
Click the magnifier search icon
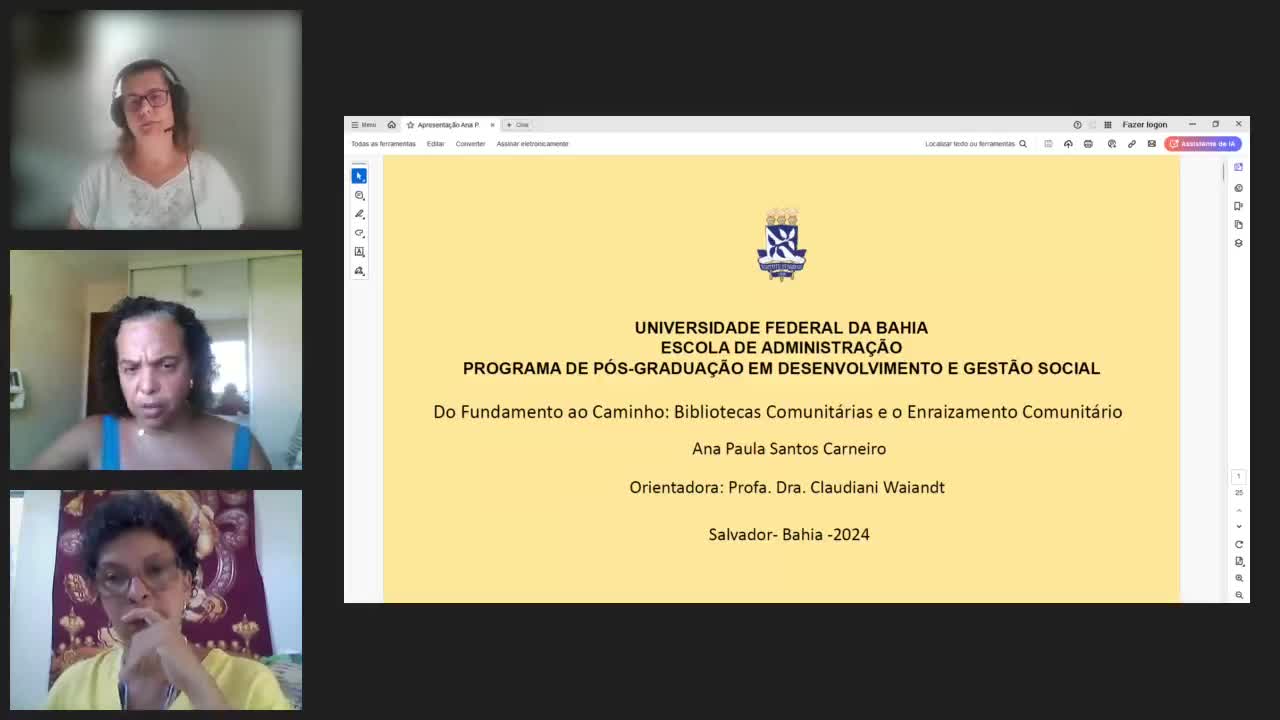1023,144
